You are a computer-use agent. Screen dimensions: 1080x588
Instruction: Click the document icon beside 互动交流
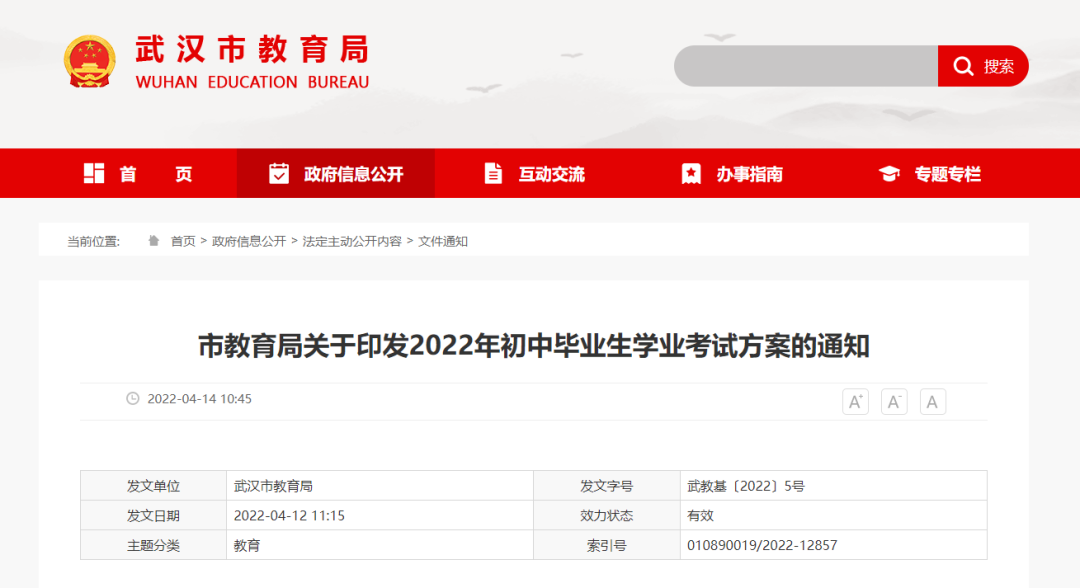click(x=493, y=172)
